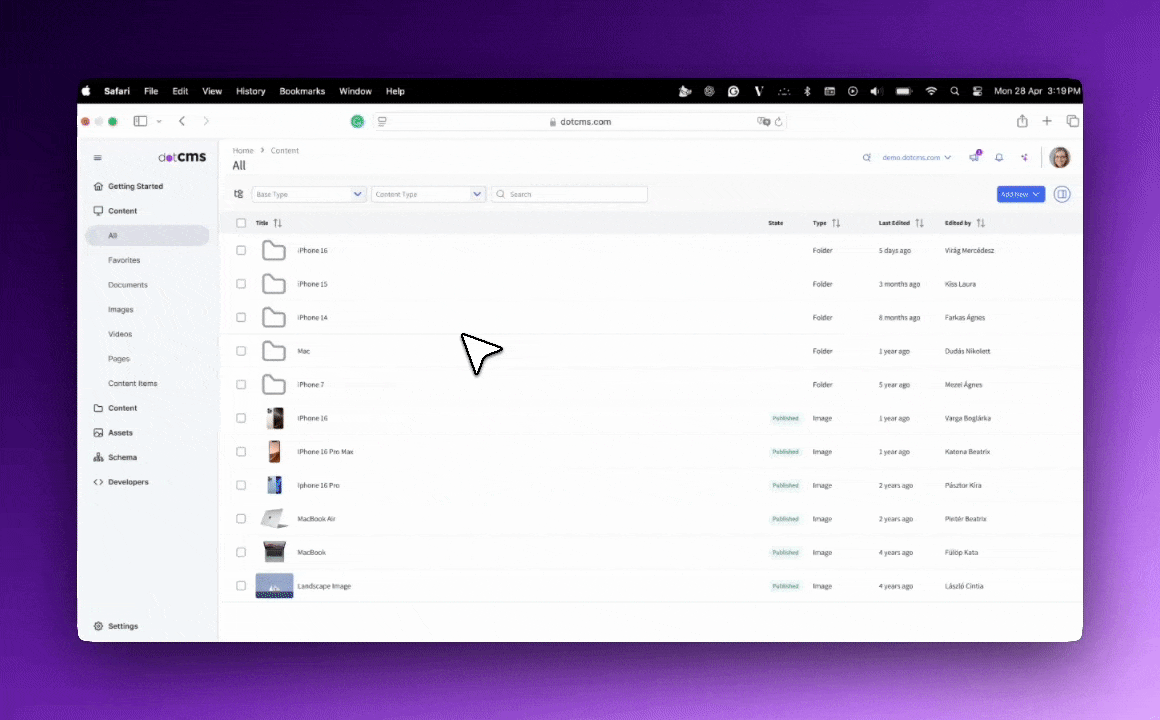The image size is (1160, 720).
Task: Select the MacBook Air row checkbox
Action: click(x=241, y=519)
